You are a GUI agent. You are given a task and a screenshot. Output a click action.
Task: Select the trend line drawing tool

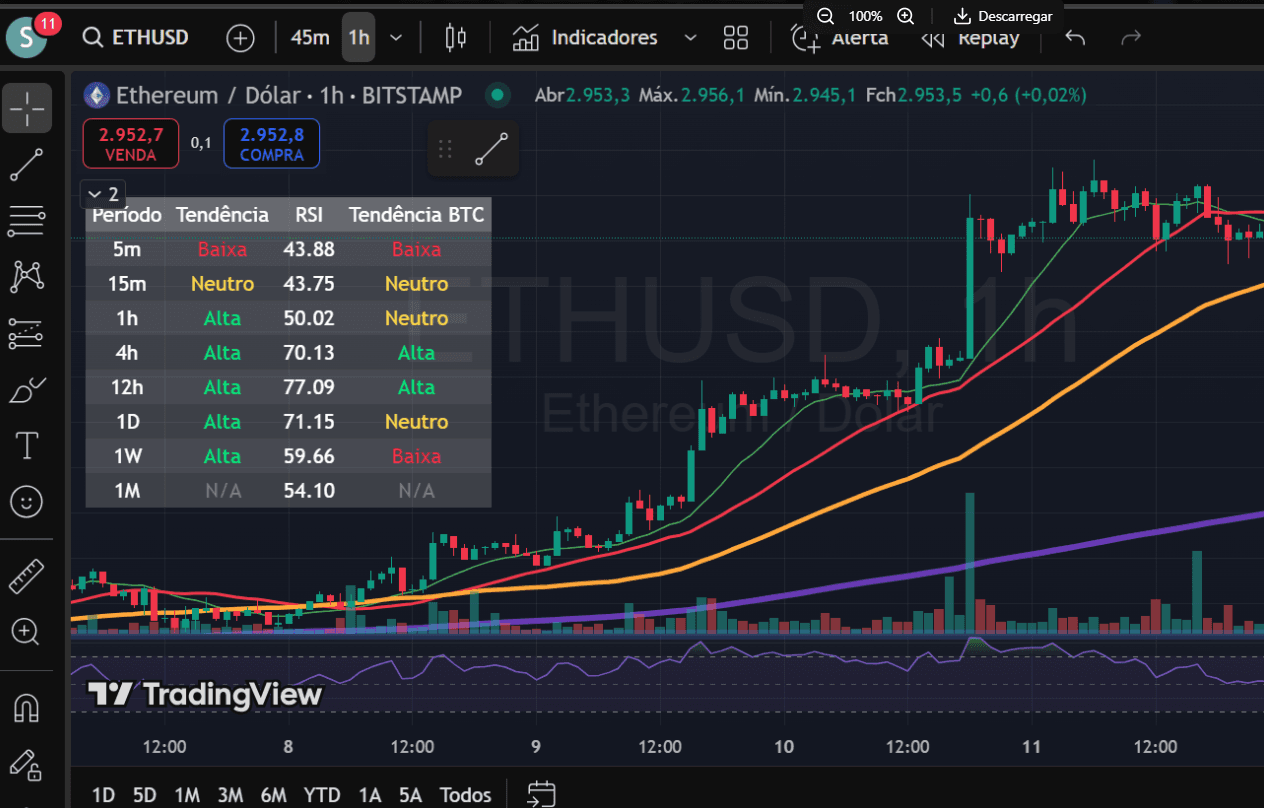coord(27,164)
